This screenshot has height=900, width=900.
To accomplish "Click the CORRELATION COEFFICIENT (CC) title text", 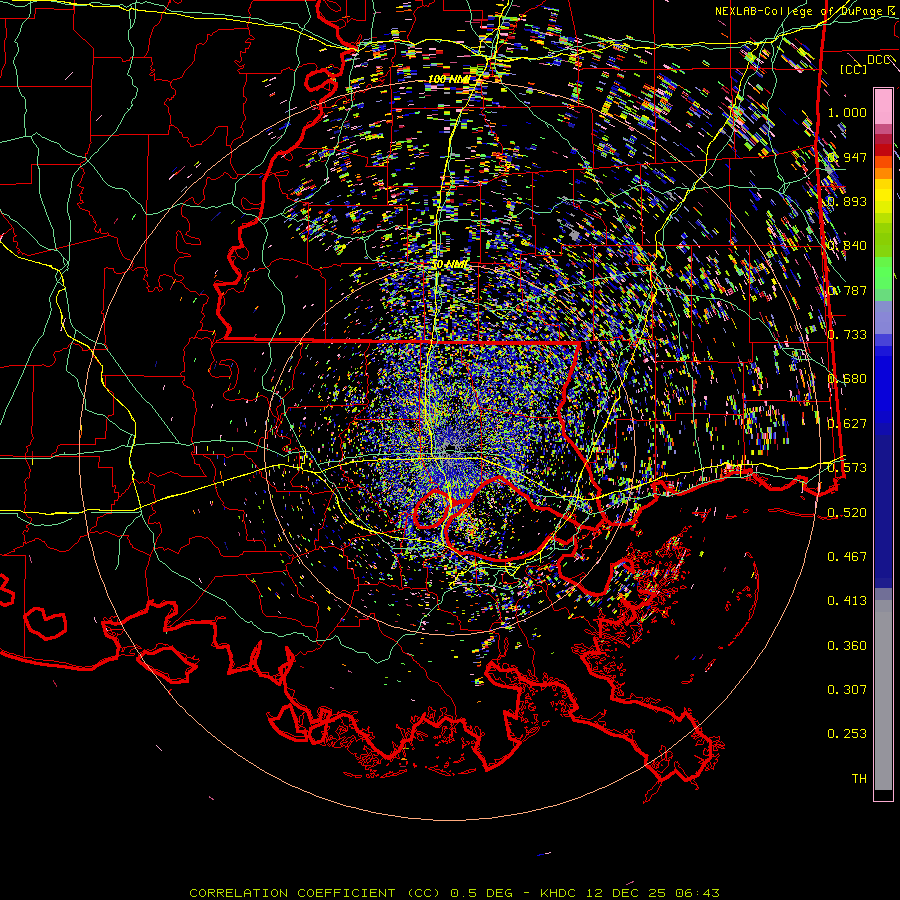I will pyautogui.click(x=315, y=893).
